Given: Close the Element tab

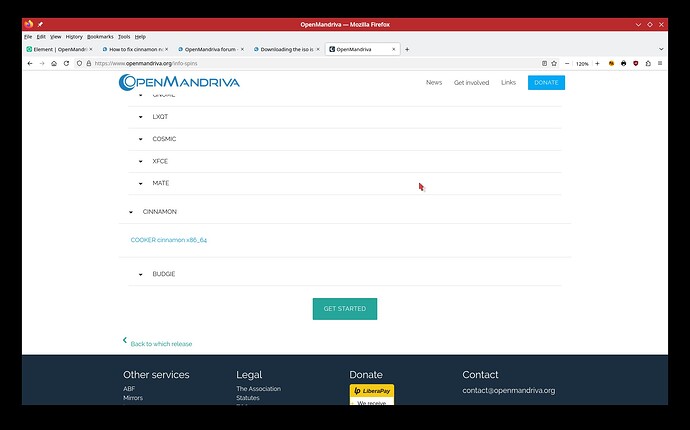Looking at the screenshot, I should point(91,49).
